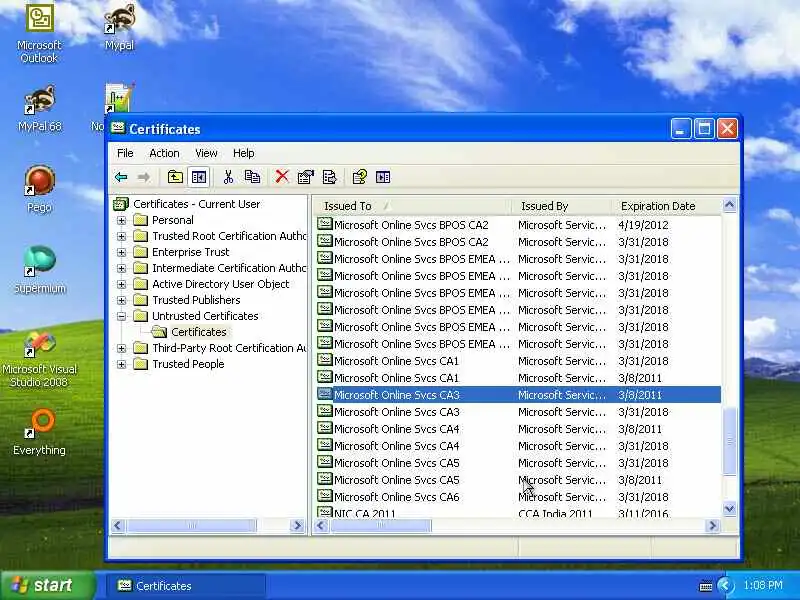
Task: Select the MyPal 68 desktop shortcut
Action: pos(39,109)
